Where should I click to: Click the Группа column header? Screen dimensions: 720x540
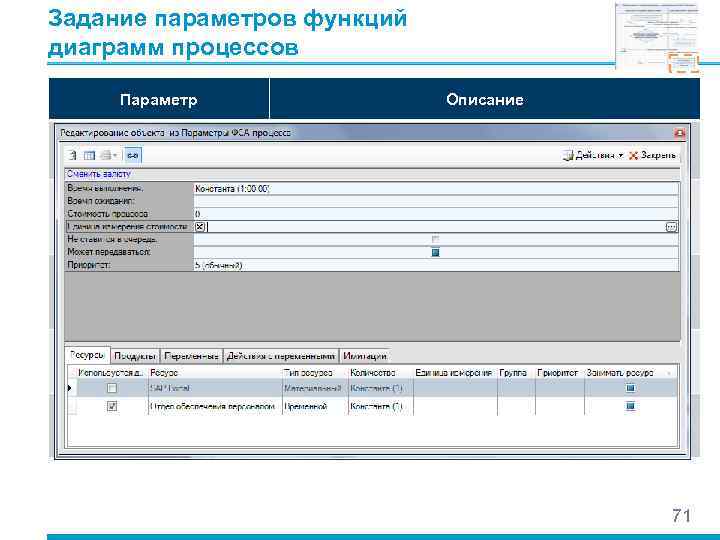pos(516,373)
